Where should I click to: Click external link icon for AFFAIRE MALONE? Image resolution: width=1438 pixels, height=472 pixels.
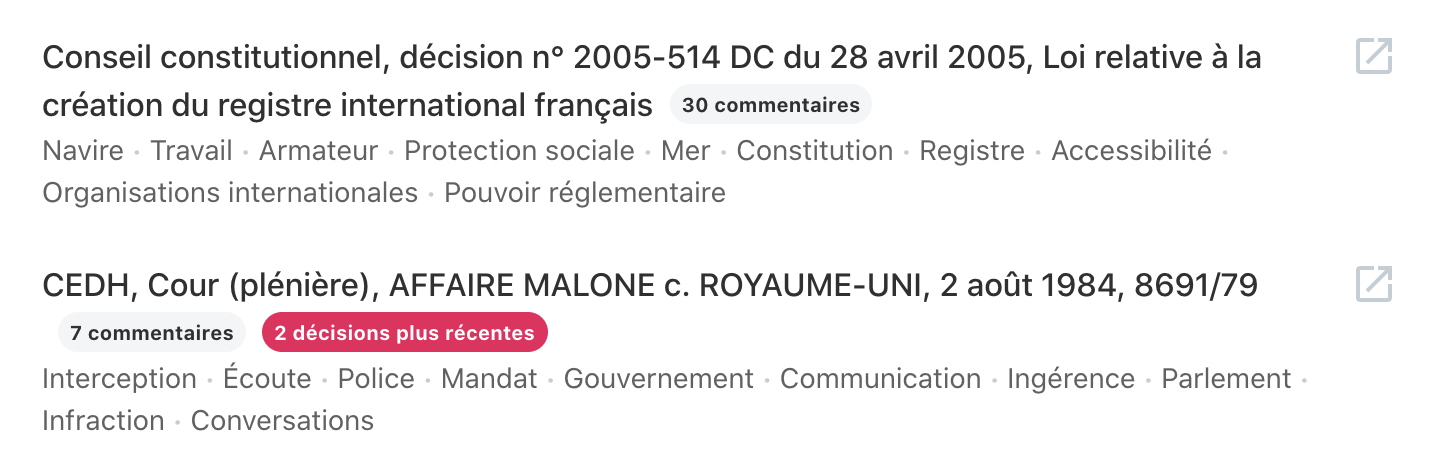tap(1374, 284)
